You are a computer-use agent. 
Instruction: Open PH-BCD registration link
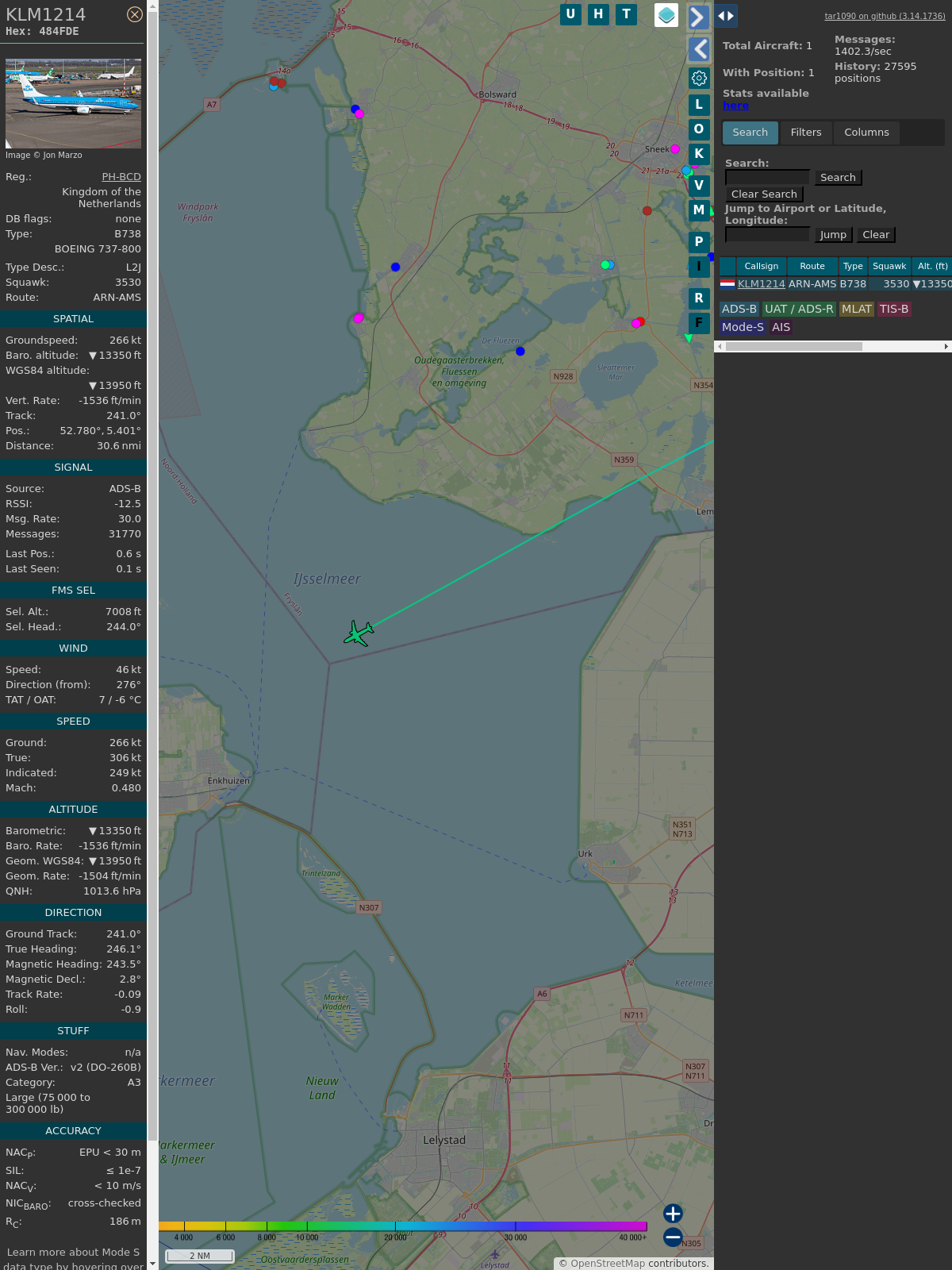pos(121,177)
